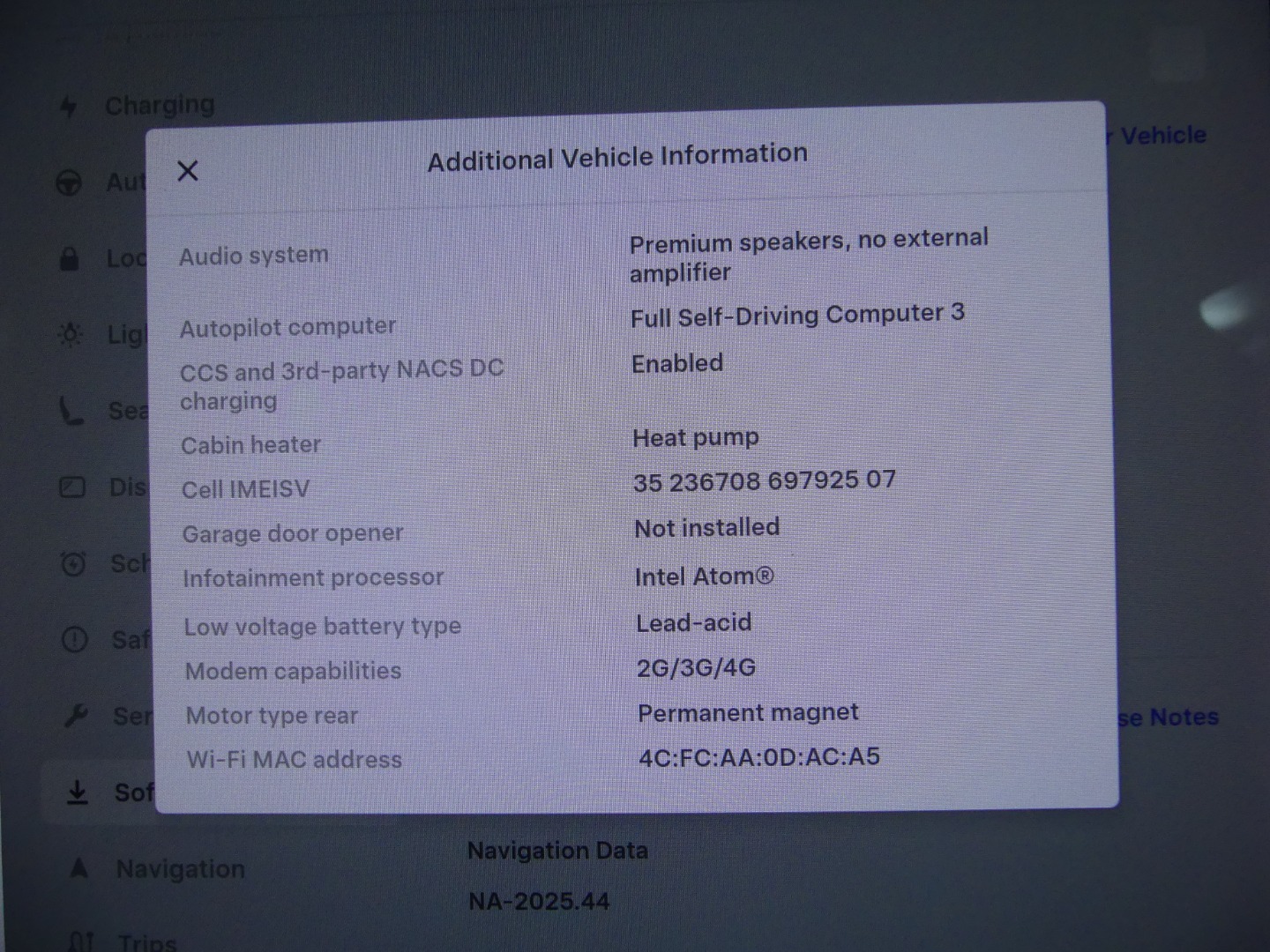This screenshot has height=952, width=1270.
Task: Select the Schedule clock icon
Action: pos(73,563)
